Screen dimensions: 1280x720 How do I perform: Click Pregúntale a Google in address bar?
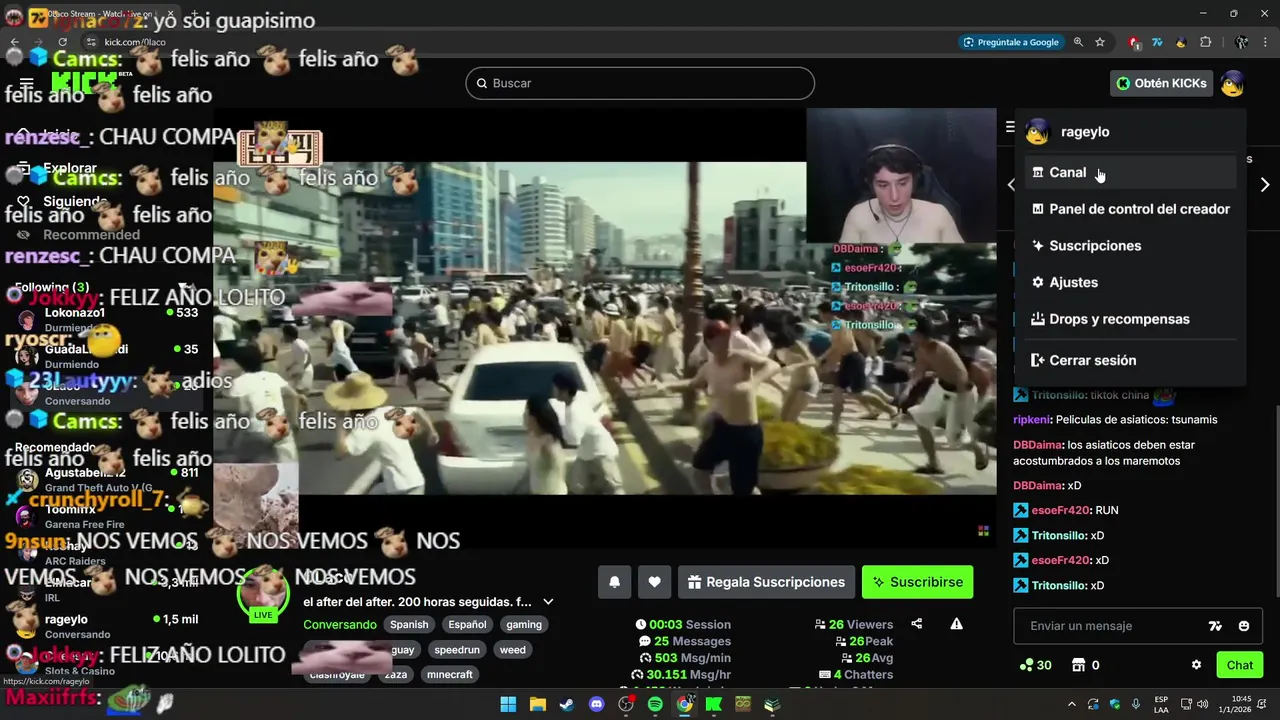coord(1011,42)
